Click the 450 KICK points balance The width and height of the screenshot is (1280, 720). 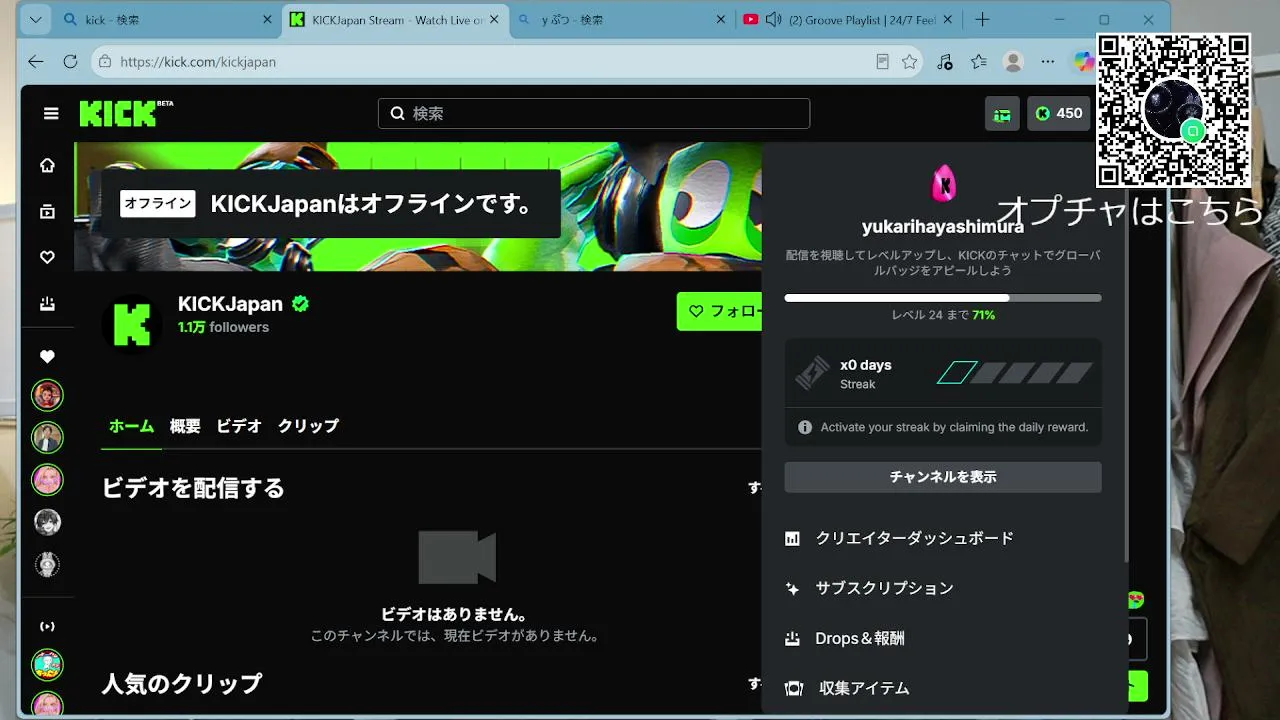(1059, 114)
